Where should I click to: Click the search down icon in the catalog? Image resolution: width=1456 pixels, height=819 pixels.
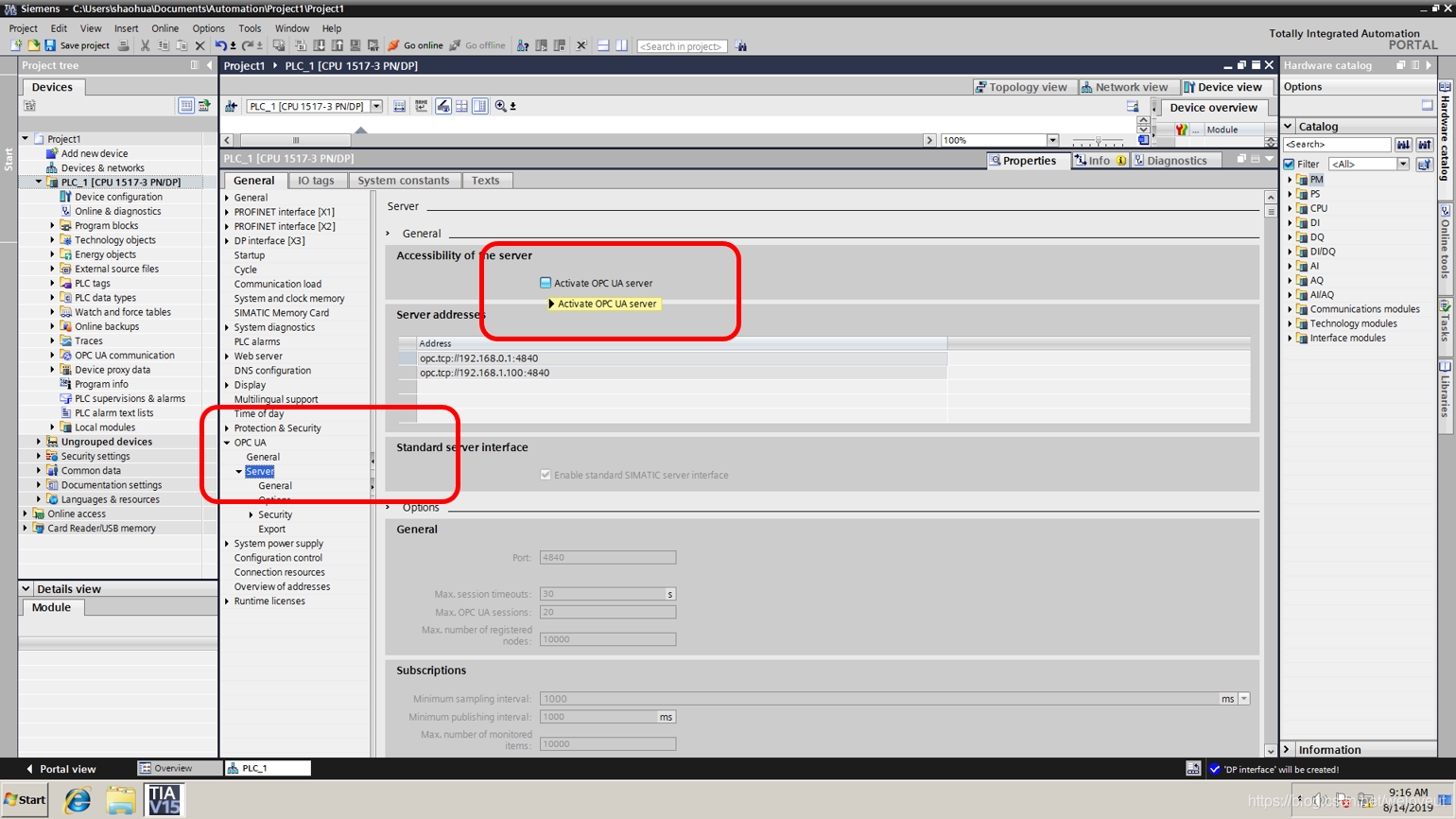pos(1404,145)
